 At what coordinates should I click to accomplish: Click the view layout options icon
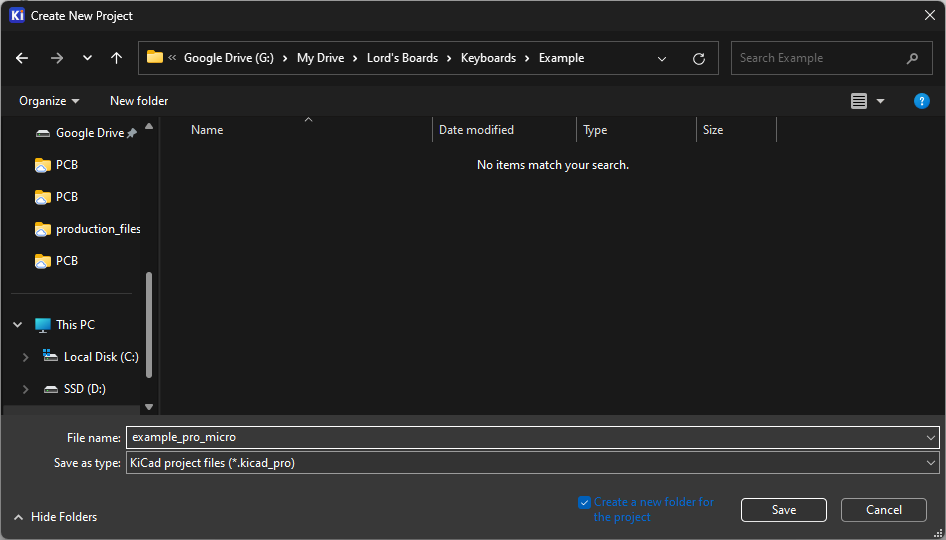click(859, 101)
